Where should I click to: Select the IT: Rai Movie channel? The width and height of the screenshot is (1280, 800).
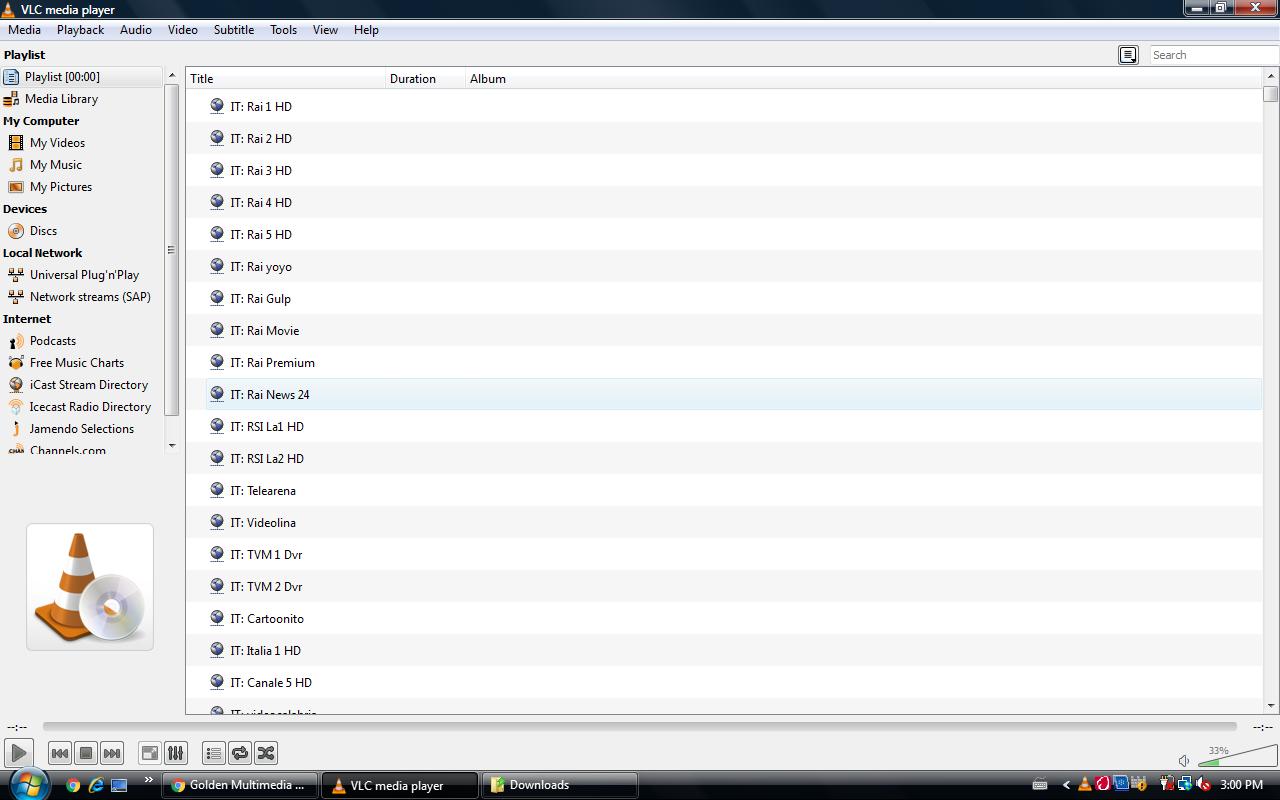264,331
